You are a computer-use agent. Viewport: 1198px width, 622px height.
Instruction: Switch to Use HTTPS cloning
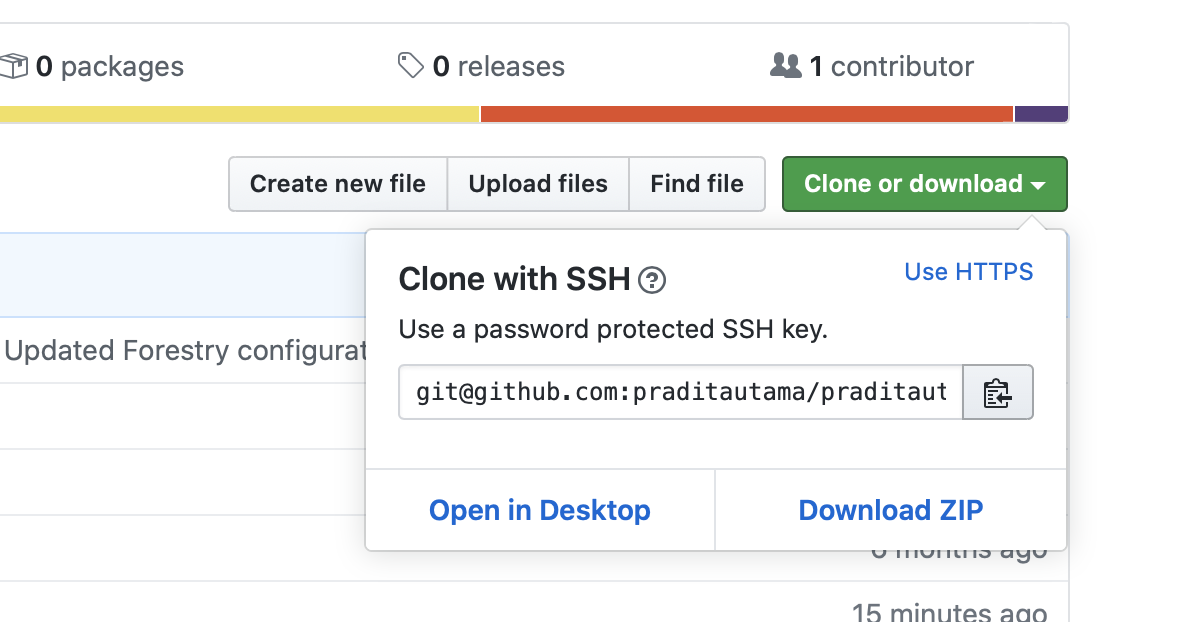[x=968, y=272]
